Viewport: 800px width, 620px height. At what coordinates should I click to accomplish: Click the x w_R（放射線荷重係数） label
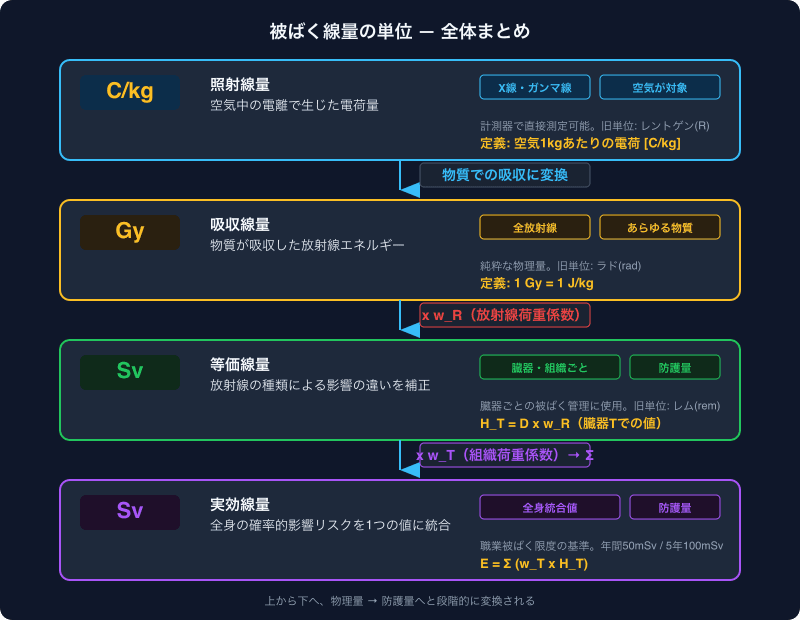[505, 315]
